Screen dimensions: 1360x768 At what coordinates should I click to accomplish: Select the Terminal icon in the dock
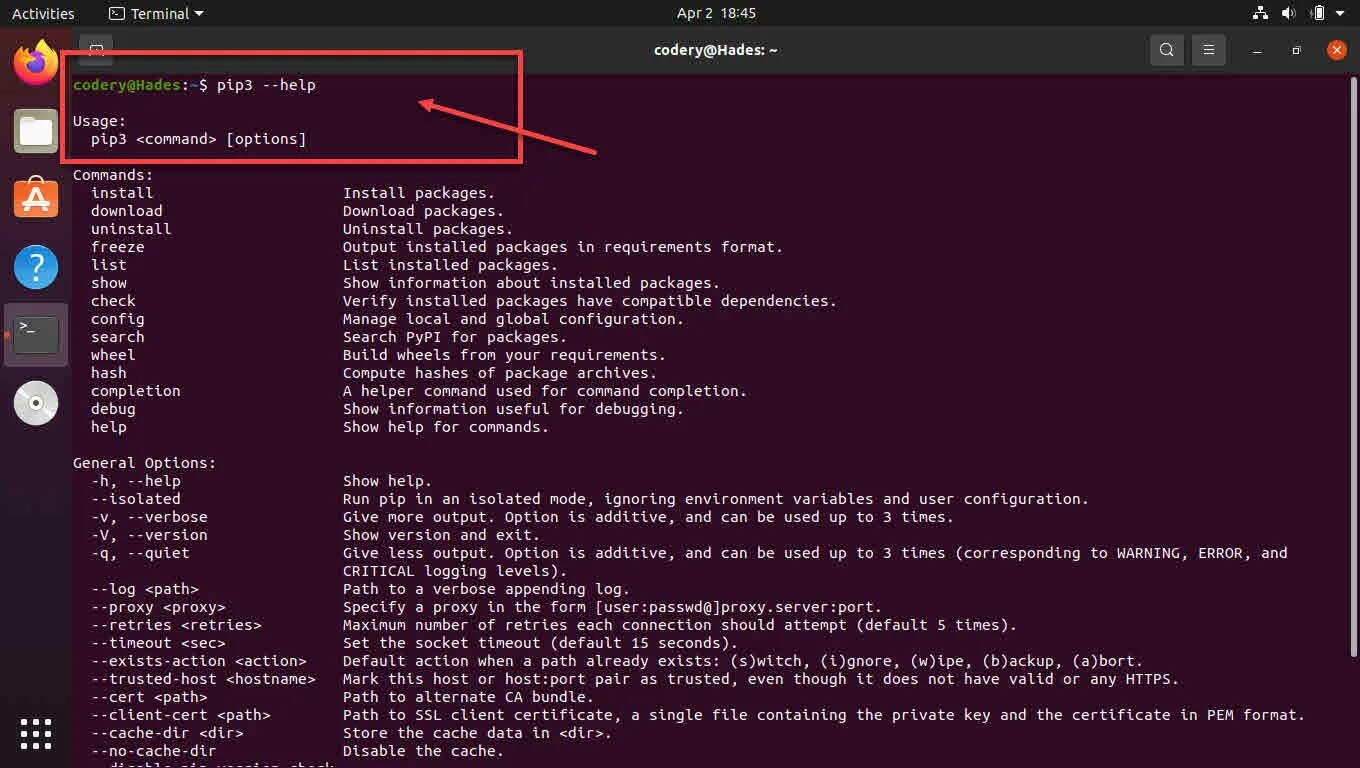(x=36, y=335)
